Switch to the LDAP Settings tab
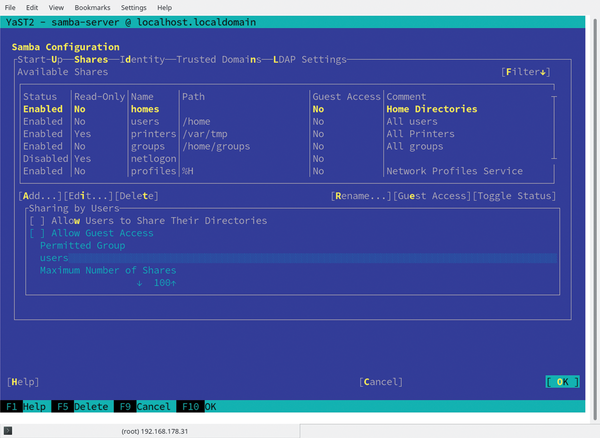The width and height of the screenshot is (600, 438). tap(310, 60)
